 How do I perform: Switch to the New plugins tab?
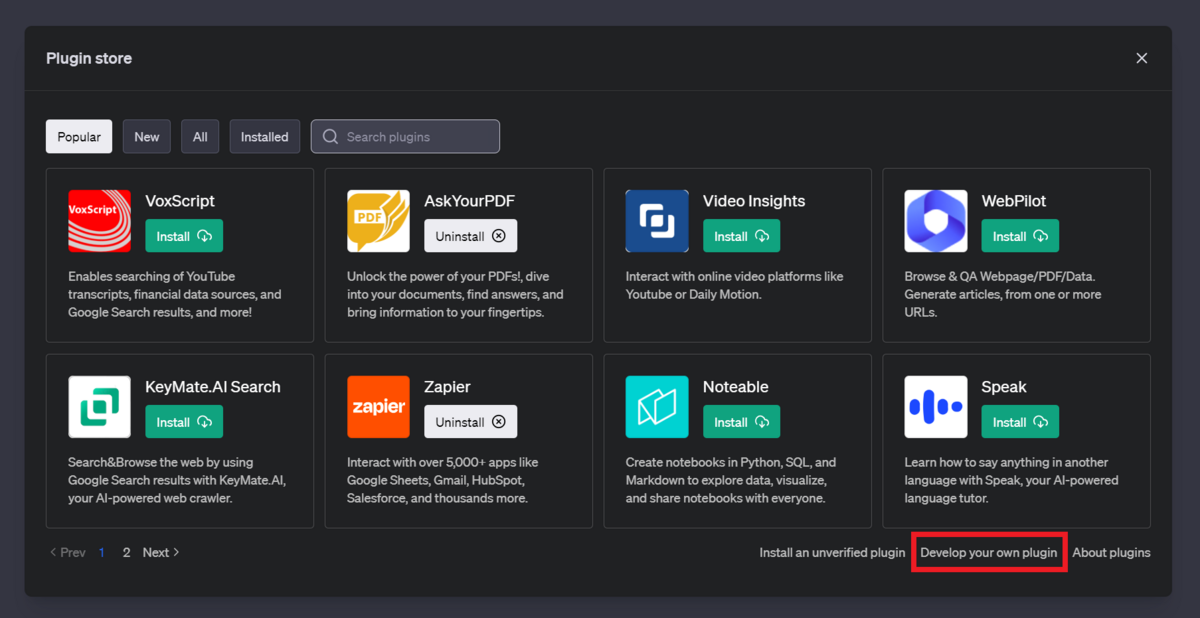tap(147, 137)
